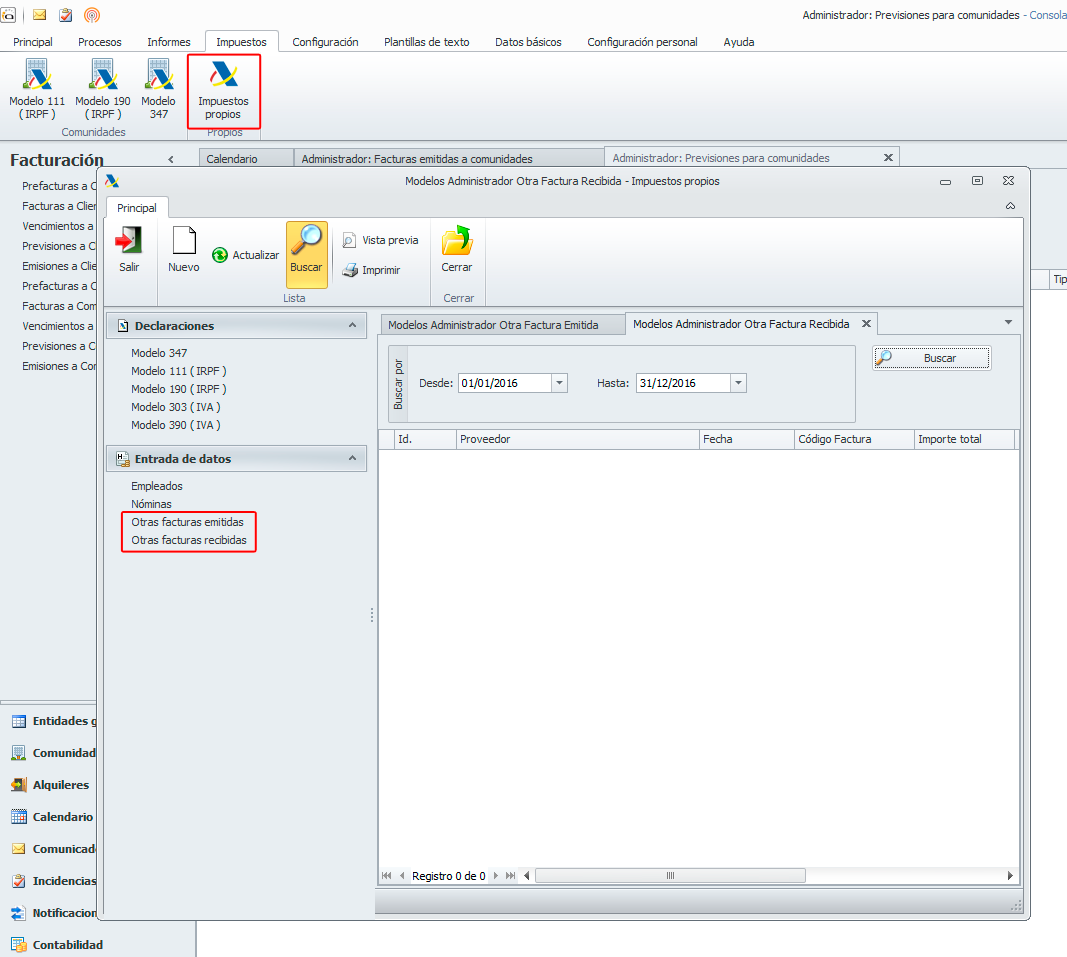
Task: Click the Desde date input field
Action: (x=505, y=383)
